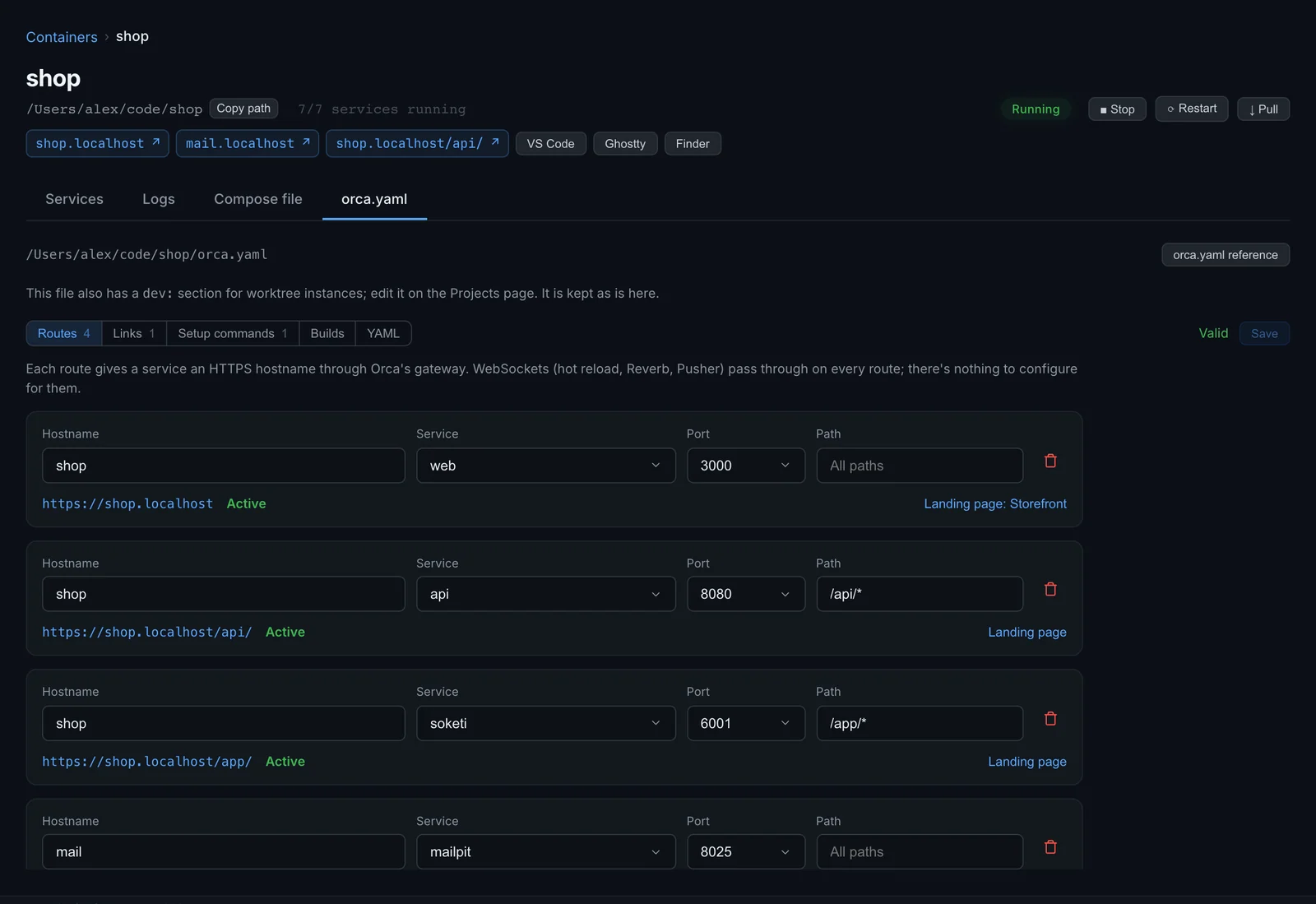Switch to the Services tab

click(74, 199)
